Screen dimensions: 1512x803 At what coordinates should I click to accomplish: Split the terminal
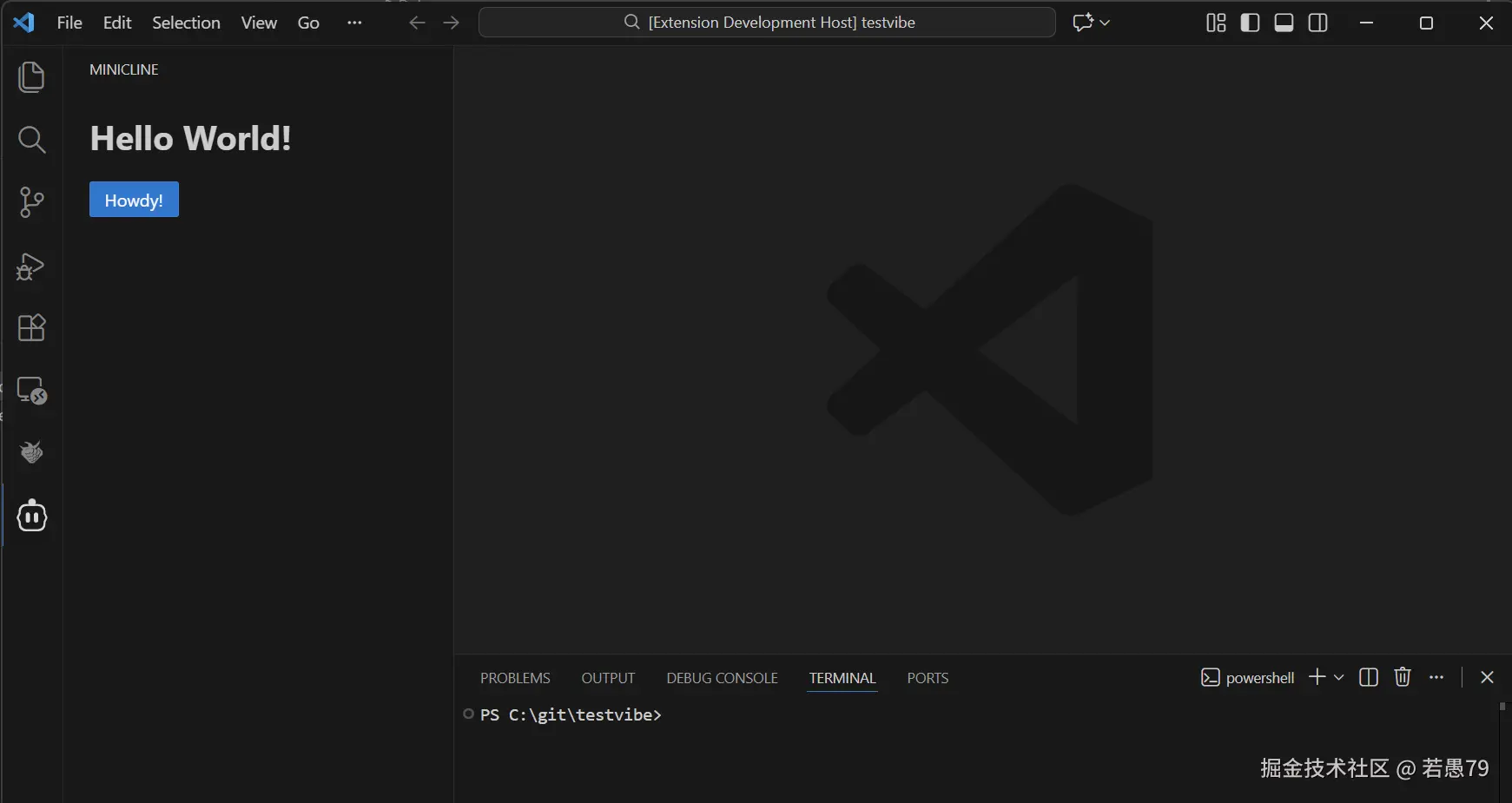[1369, 677]
